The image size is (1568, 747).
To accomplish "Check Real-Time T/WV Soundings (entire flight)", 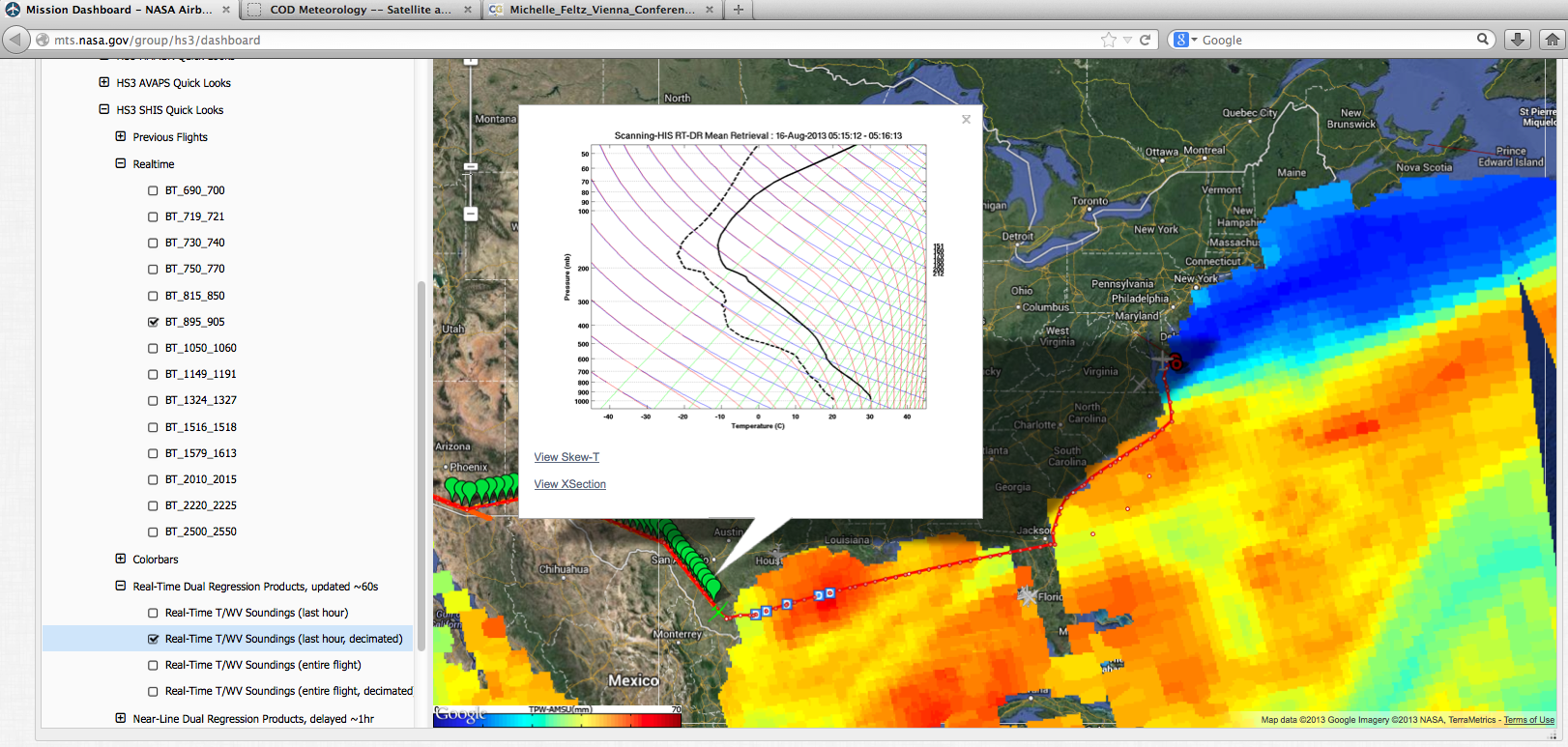I will pos(153,665).
